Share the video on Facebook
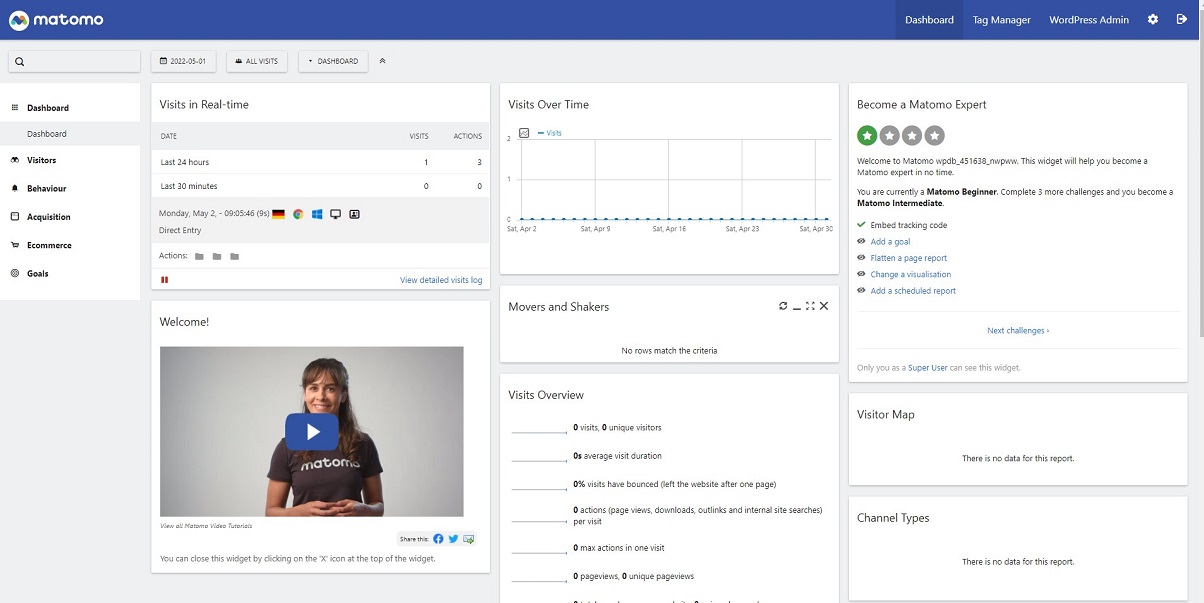This screenshot has height=603, width=1204. [438, 539]
